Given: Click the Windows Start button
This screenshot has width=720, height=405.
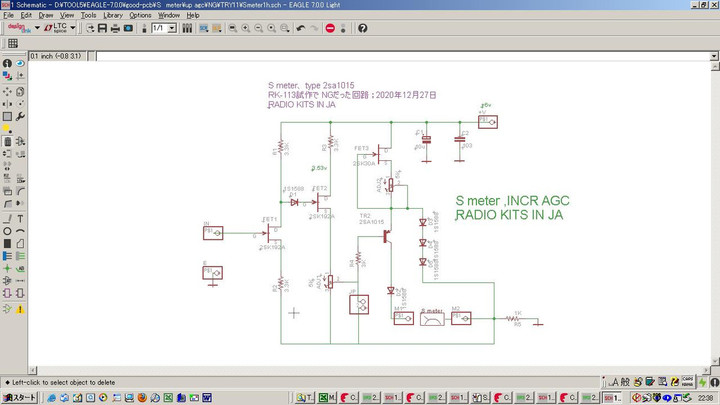Looking at the screenshot, I should point(18,397).
